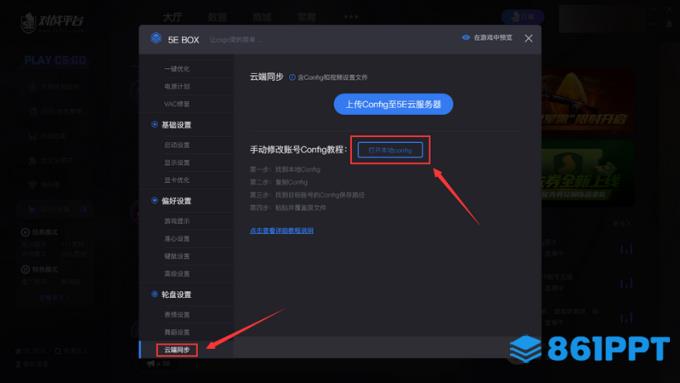Open 启动设置 under 基础设置
680x383 pixels.
point(177,145)
